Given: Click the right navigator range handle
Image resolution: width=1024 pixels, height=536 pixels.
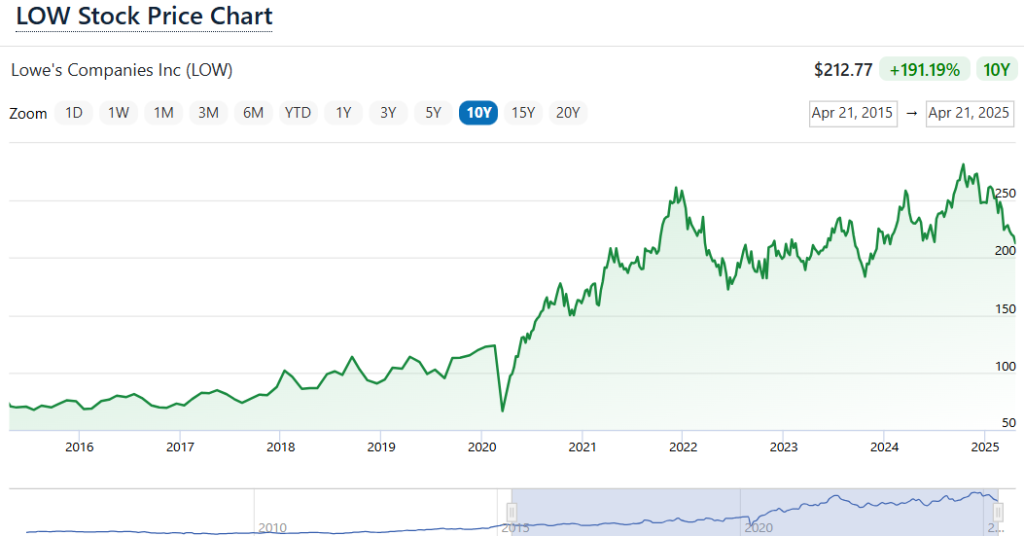Looking at the screenshot, I should [999, 512].
